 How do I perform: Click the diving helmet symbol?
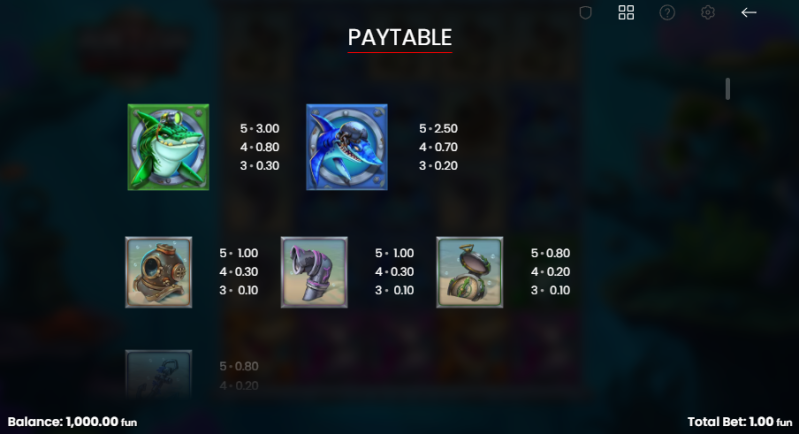(158, 272)
